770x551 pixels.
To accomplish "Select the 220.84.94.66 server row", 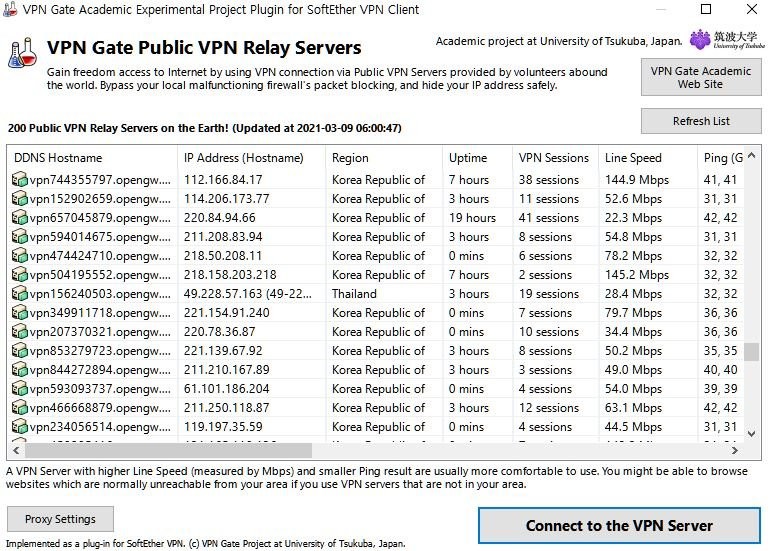I will point(376,218).
